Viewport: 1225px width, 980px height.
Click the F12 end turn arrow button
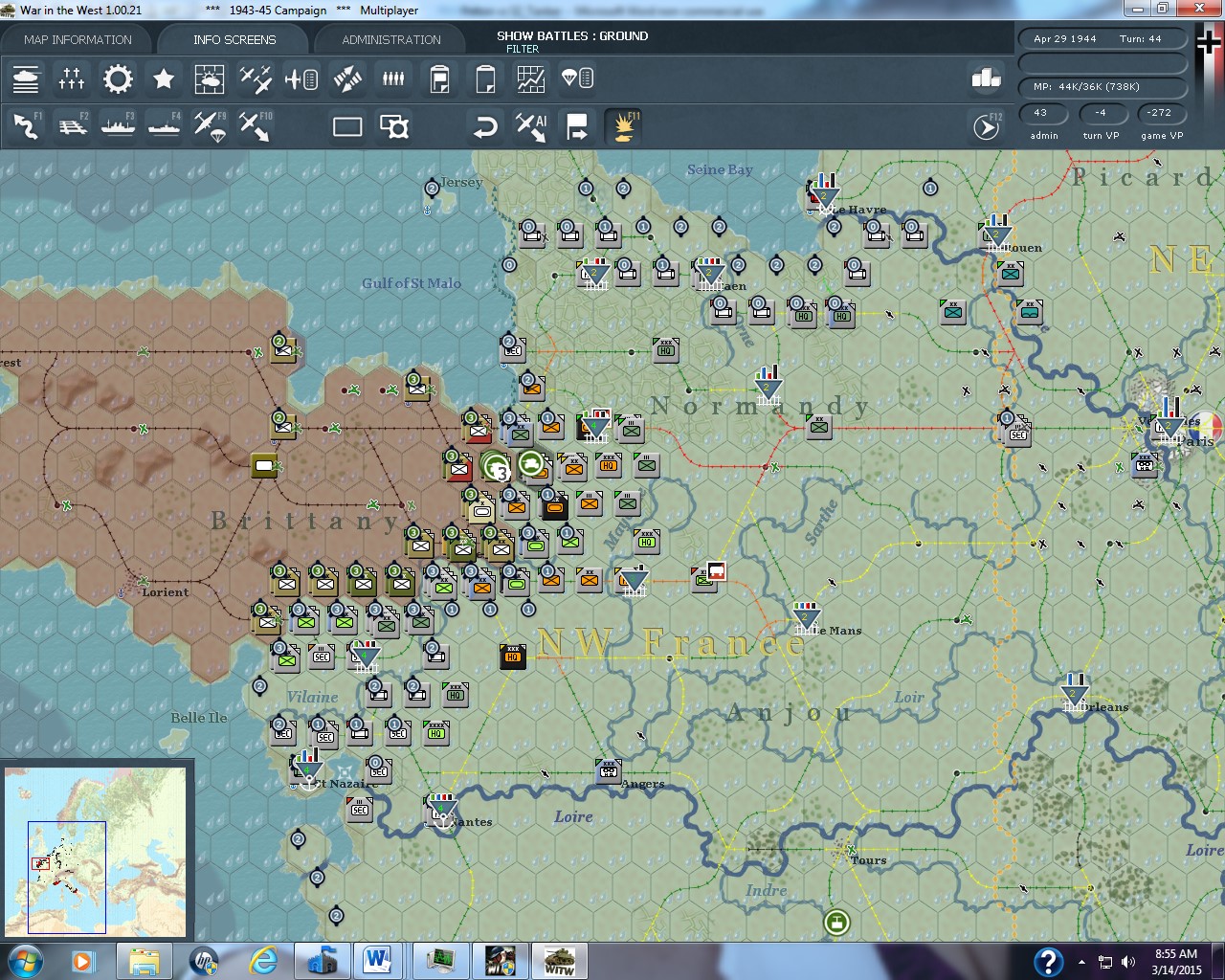click(986, 126)
